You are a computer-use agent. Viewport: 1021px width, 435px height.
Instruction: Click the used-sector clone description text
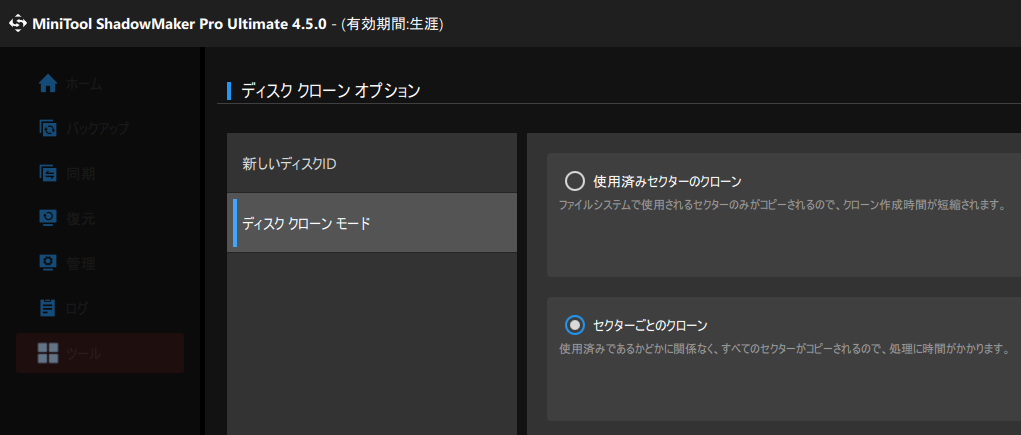pyautogui.click(x=783, y=205)
